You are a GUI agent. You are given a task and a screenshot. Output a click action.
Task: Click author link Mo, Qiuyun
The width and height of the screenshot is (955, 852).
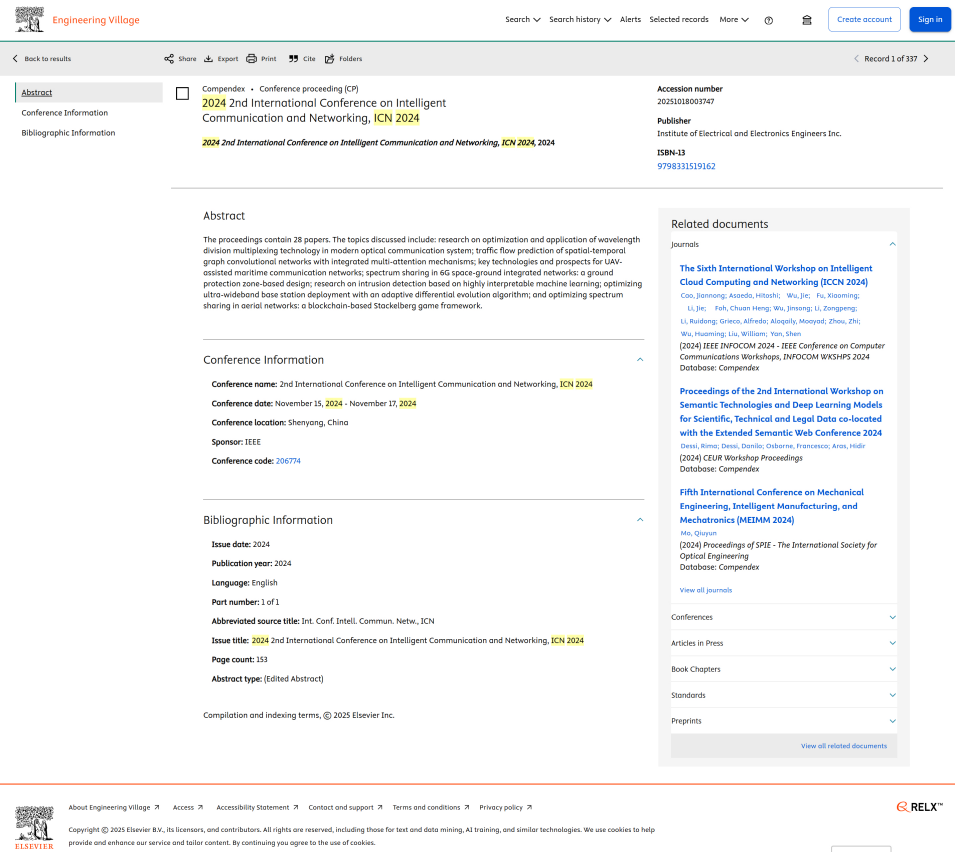[699, 533]
